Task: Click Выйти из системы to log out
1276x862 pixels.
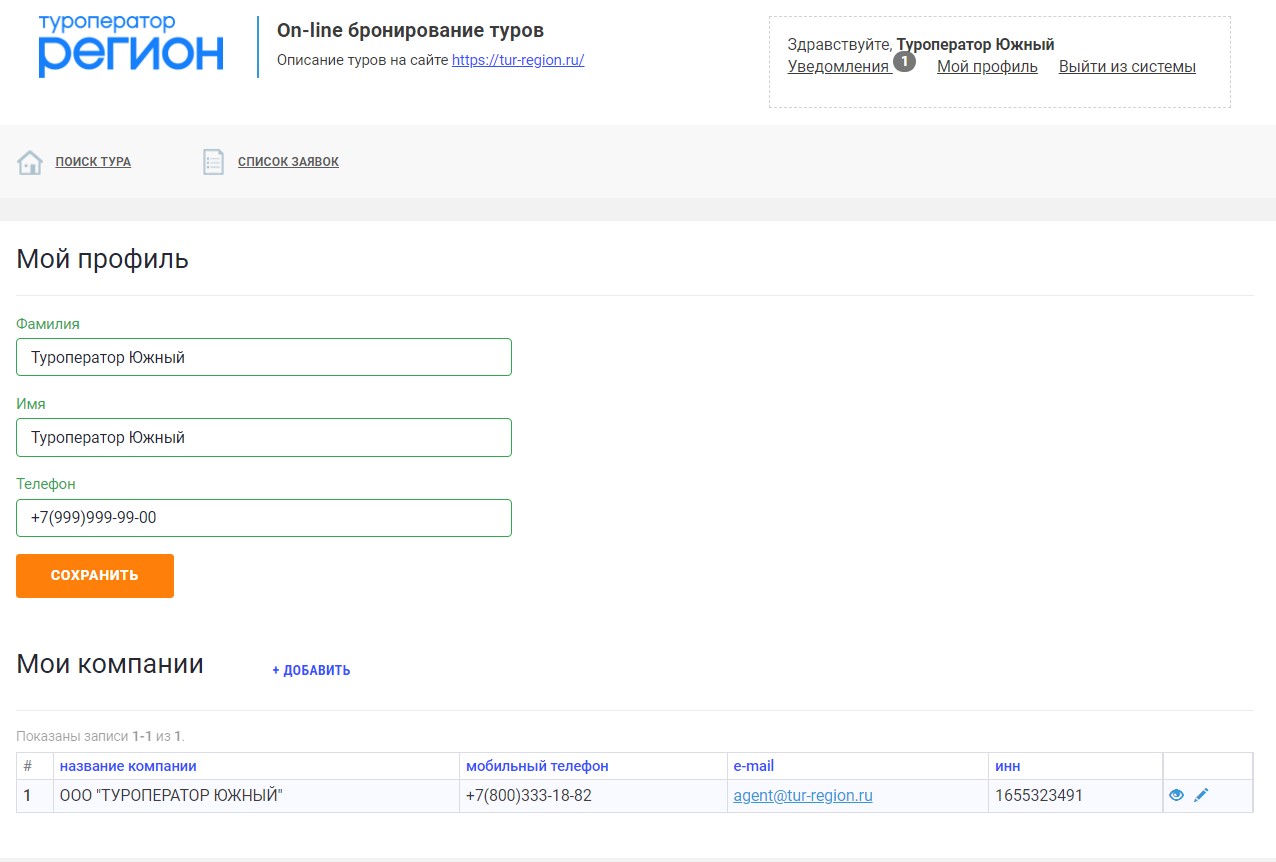Action: (1127, 67)
